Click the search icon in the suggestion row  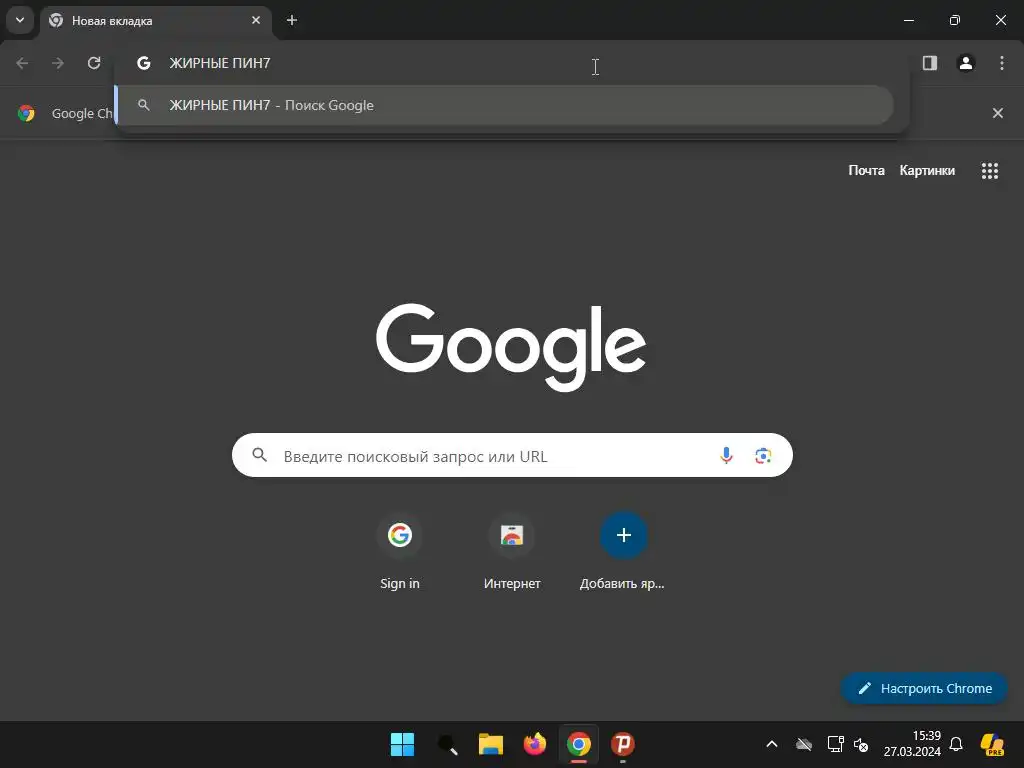click(144, 105)
